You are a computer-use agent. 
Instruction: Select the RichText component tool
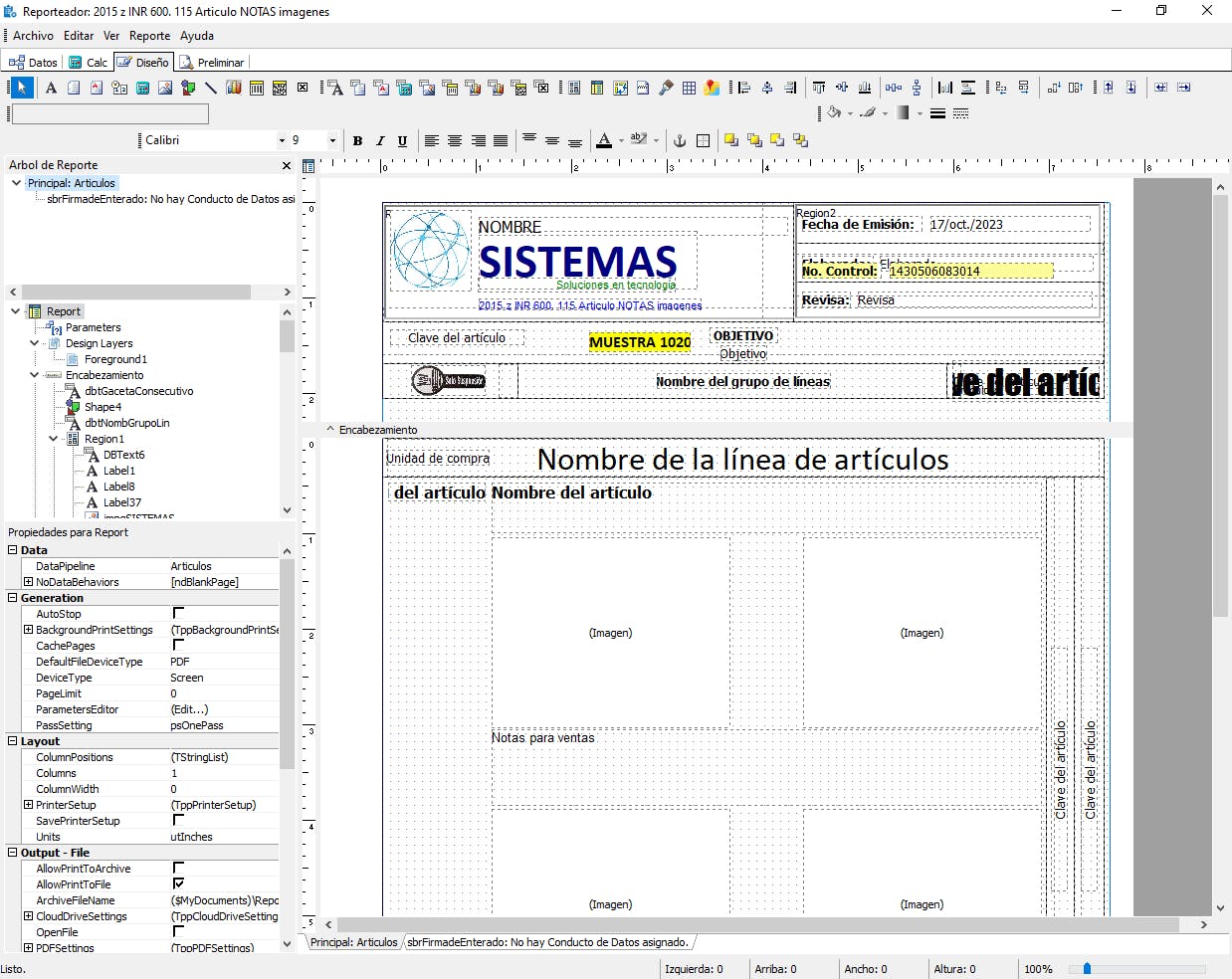pyautogui.click(x=97, y=88)
